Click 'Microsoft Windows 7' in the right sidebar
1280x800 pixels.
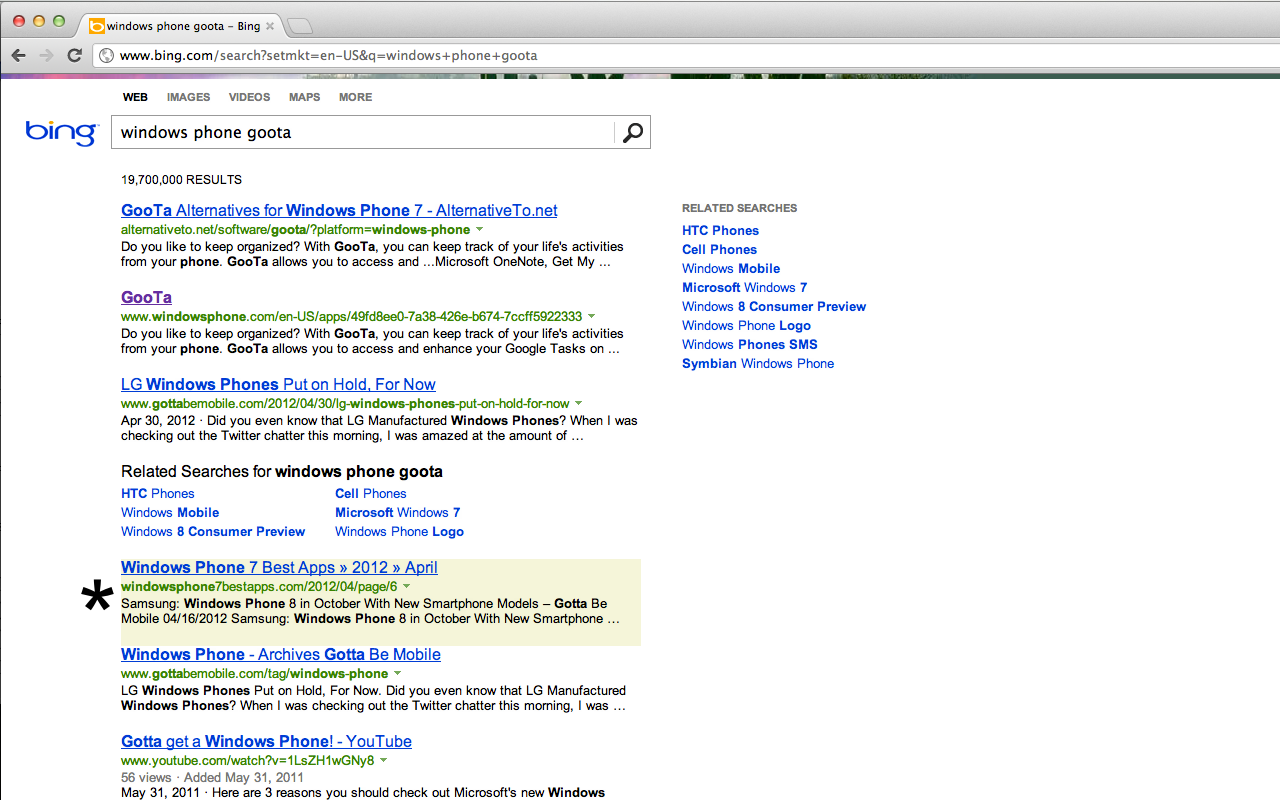[x=744, y=287]
